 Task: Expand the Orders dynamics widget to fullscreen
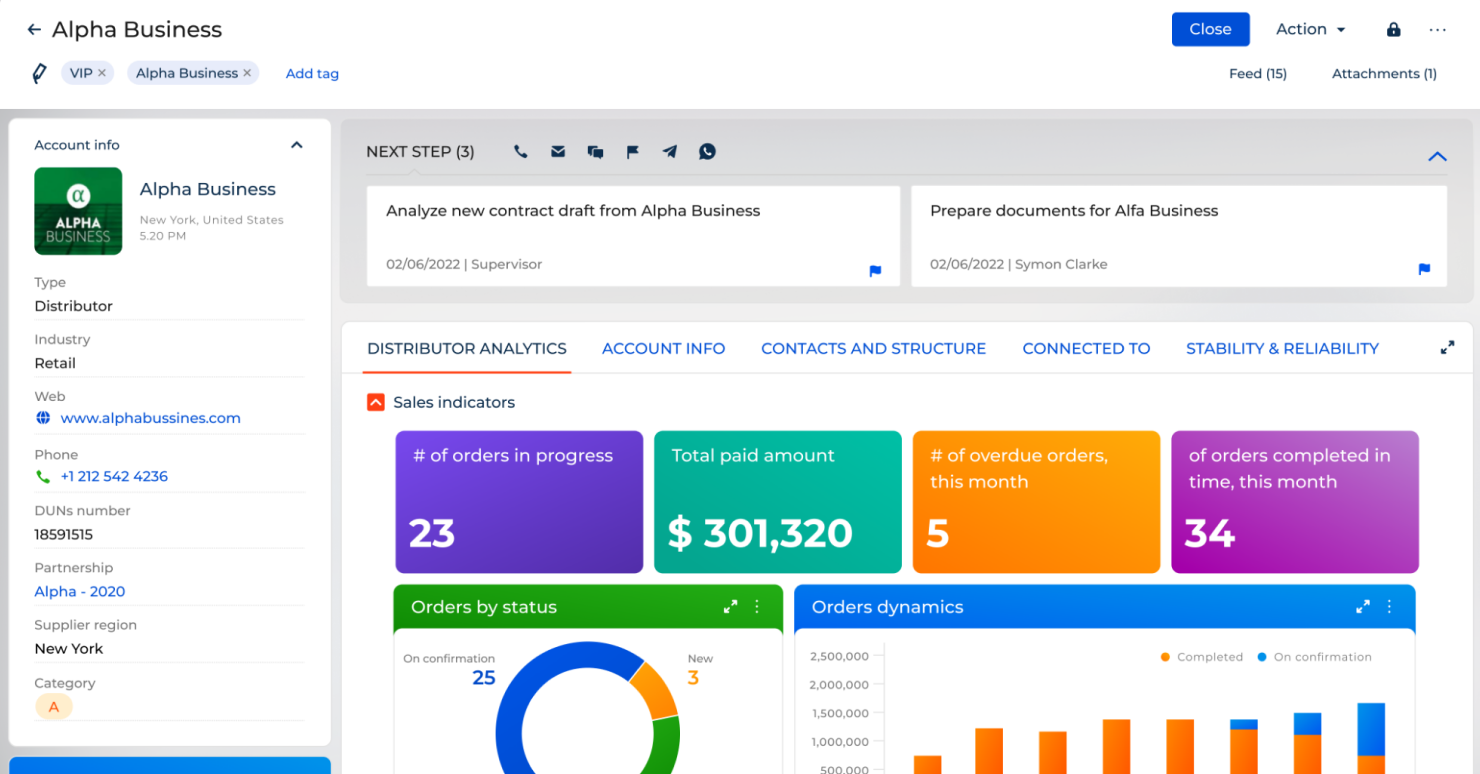pyautogui.click(x=1362, y=606)
